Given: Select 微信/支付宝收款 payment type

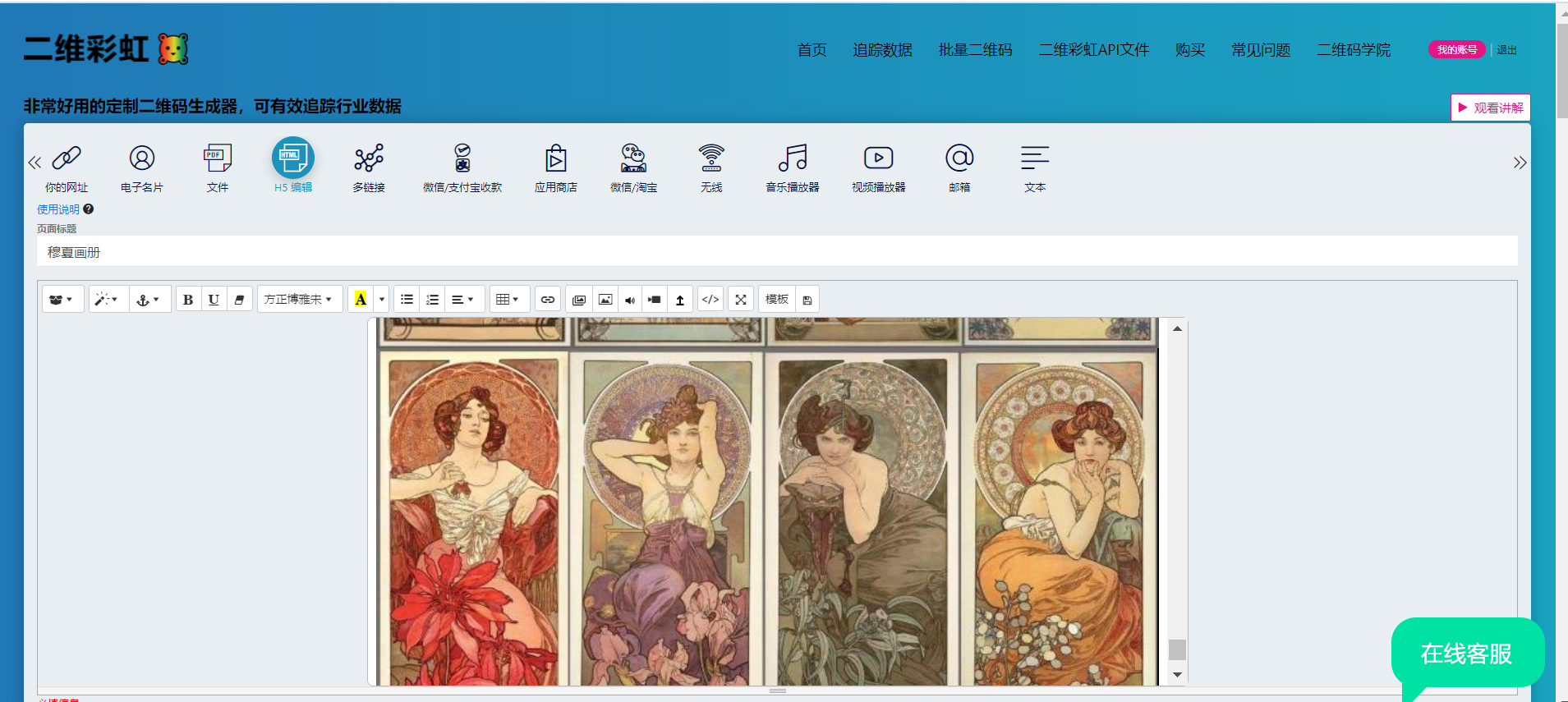Looking at the screenshot, I should 462,169.
